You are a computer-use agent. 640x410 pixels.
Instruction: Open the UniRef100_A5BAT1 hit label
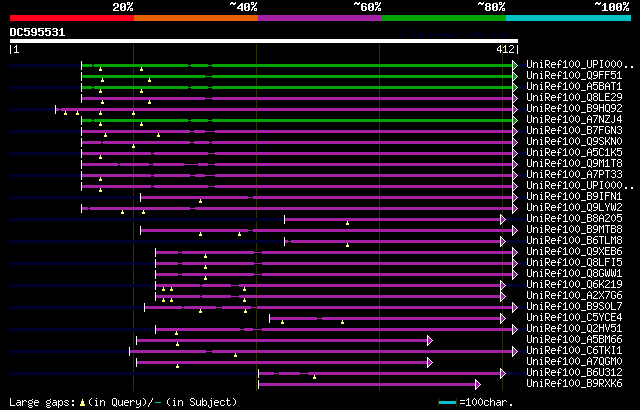(x=574, y=86)
